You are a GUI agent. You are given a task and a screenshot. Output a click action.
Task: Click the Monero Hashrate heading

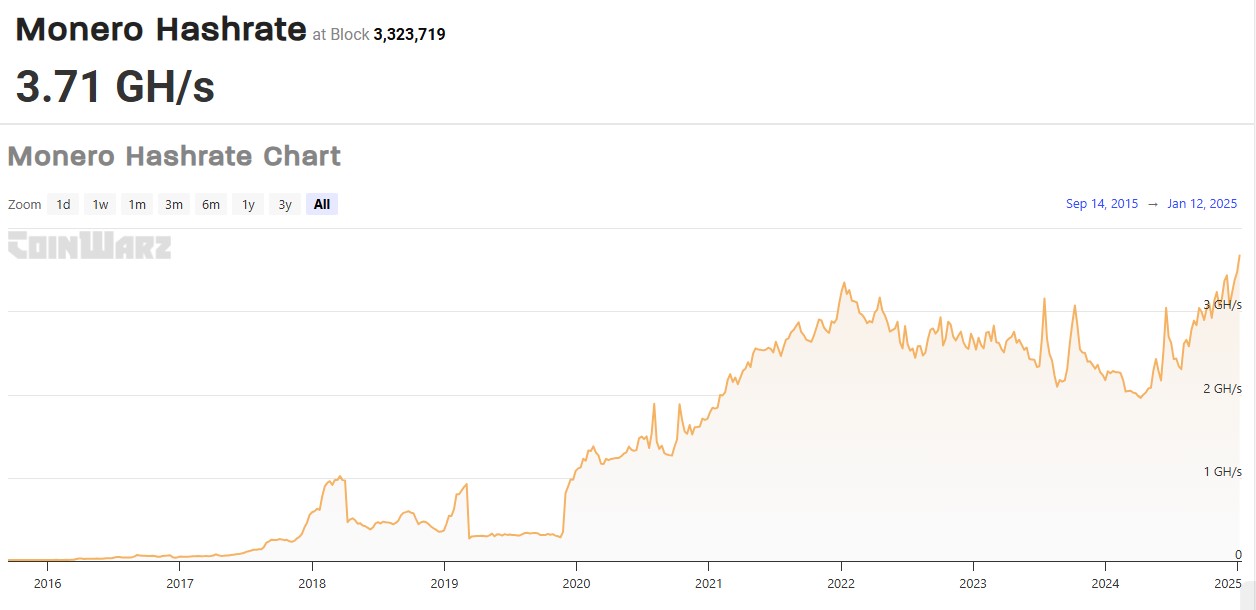coord(161,30)
